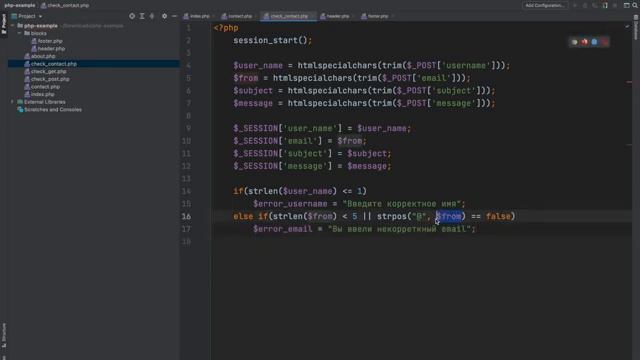The height and width of the screenshot is (360, 640).
Task: Click on session_start(); in editor
Action: pyautogui.click(x=272, y=40)
